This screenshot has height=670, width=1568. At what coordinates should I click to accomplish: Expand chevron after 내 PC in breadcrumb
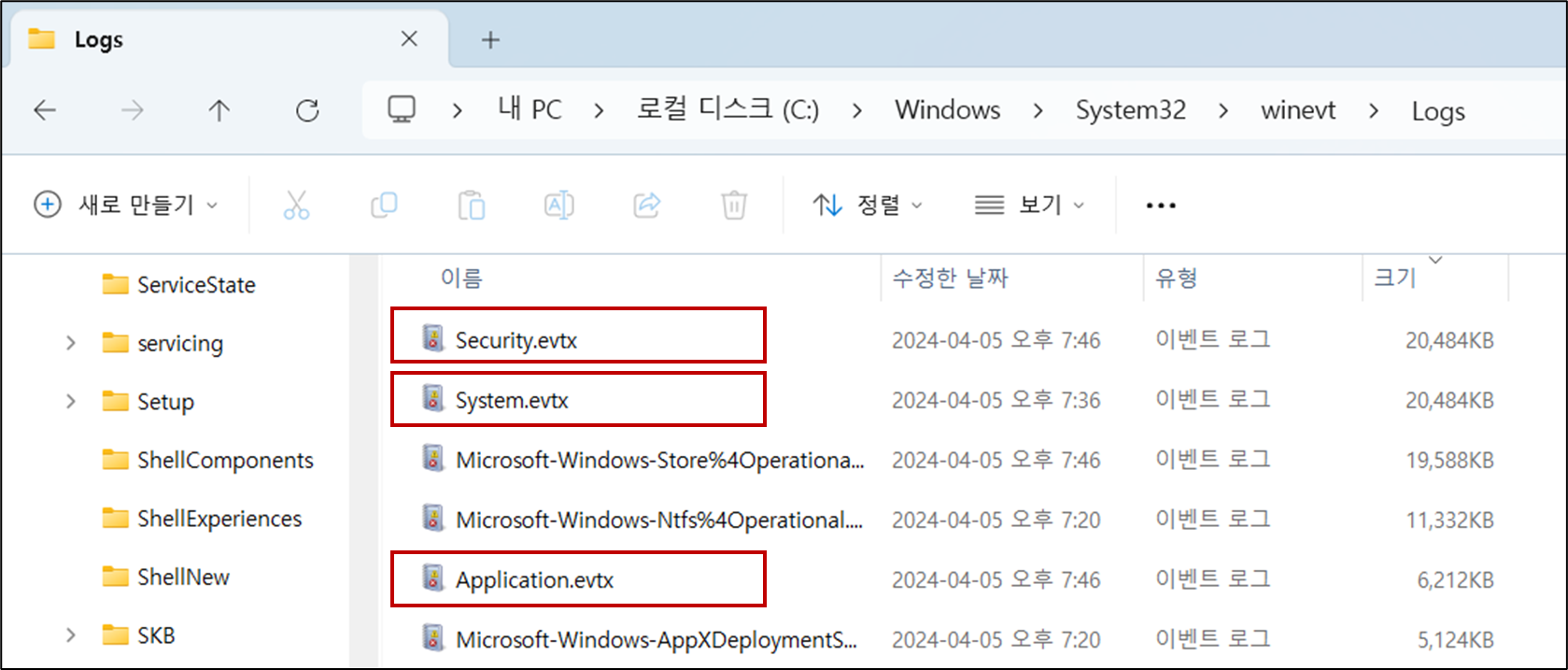click(x=599, y=111)
